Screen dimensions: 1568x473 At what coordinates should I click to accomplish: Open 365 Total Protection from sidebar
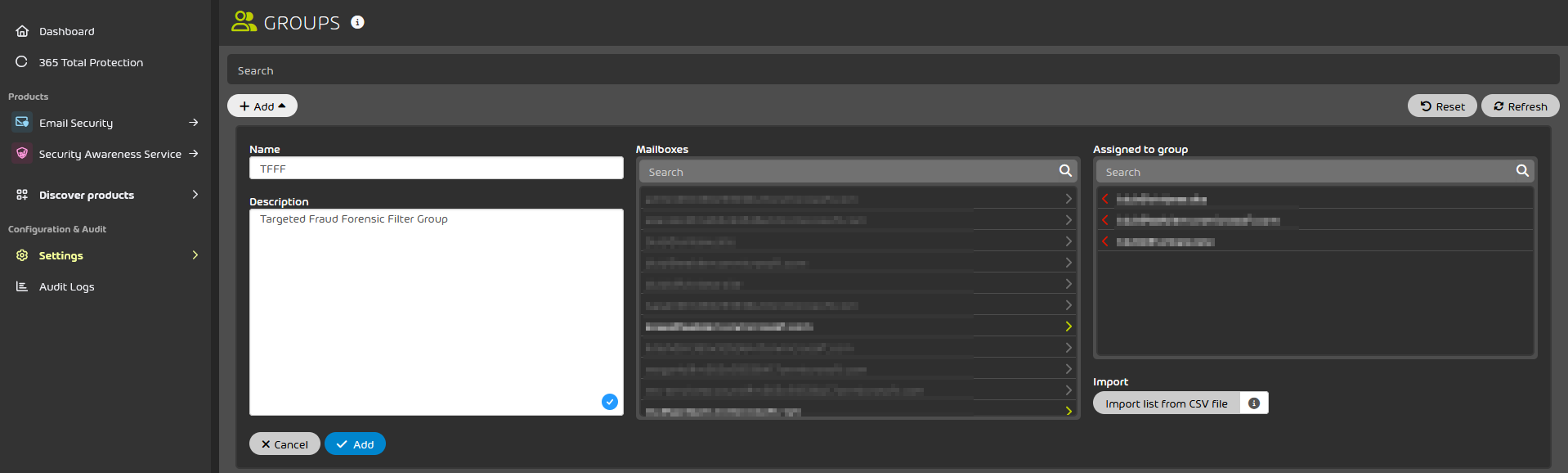coord(91,62)
